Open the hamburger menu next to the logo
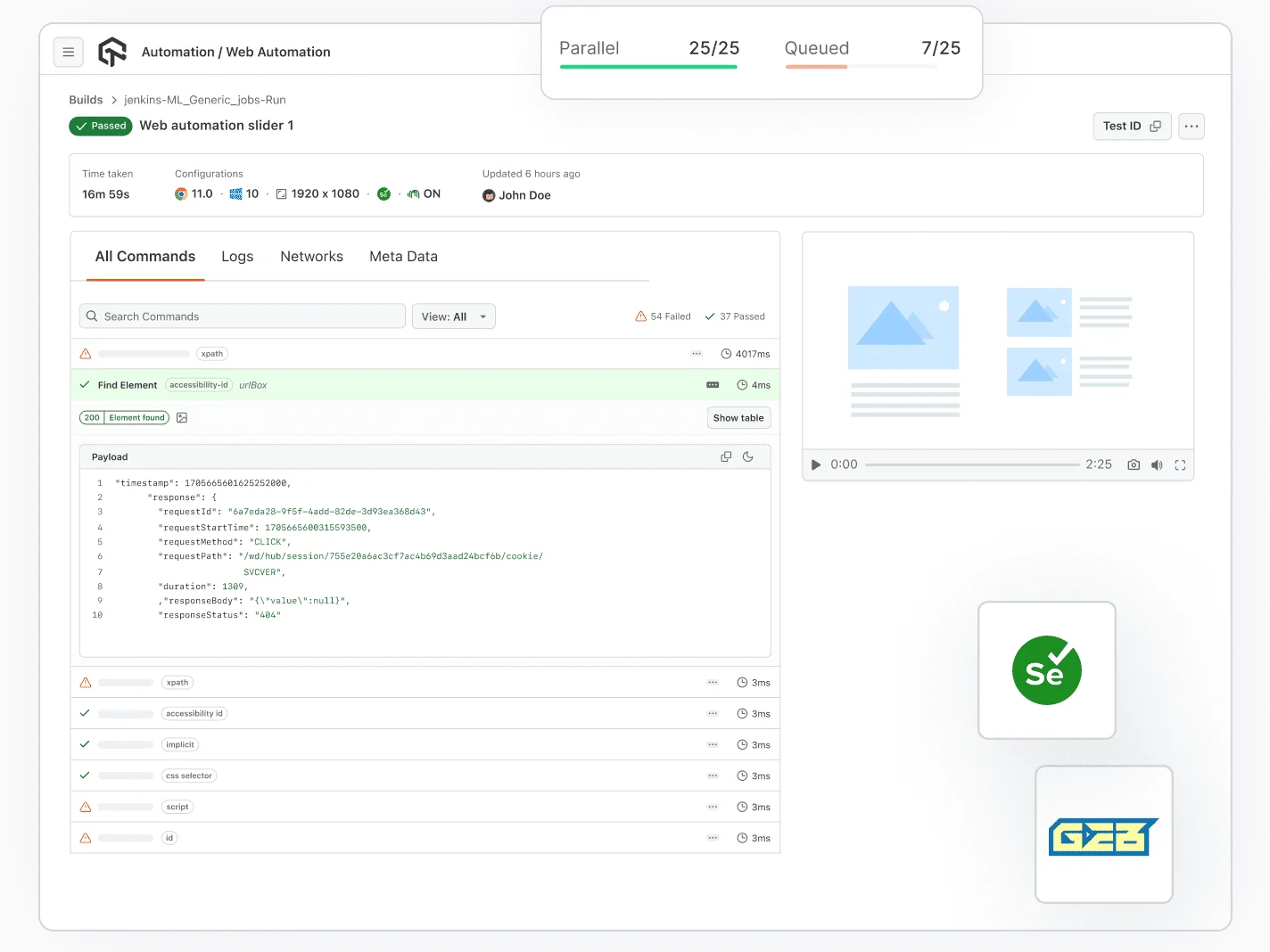Viewport: 1270px width, 952px height. pos(69,52)
